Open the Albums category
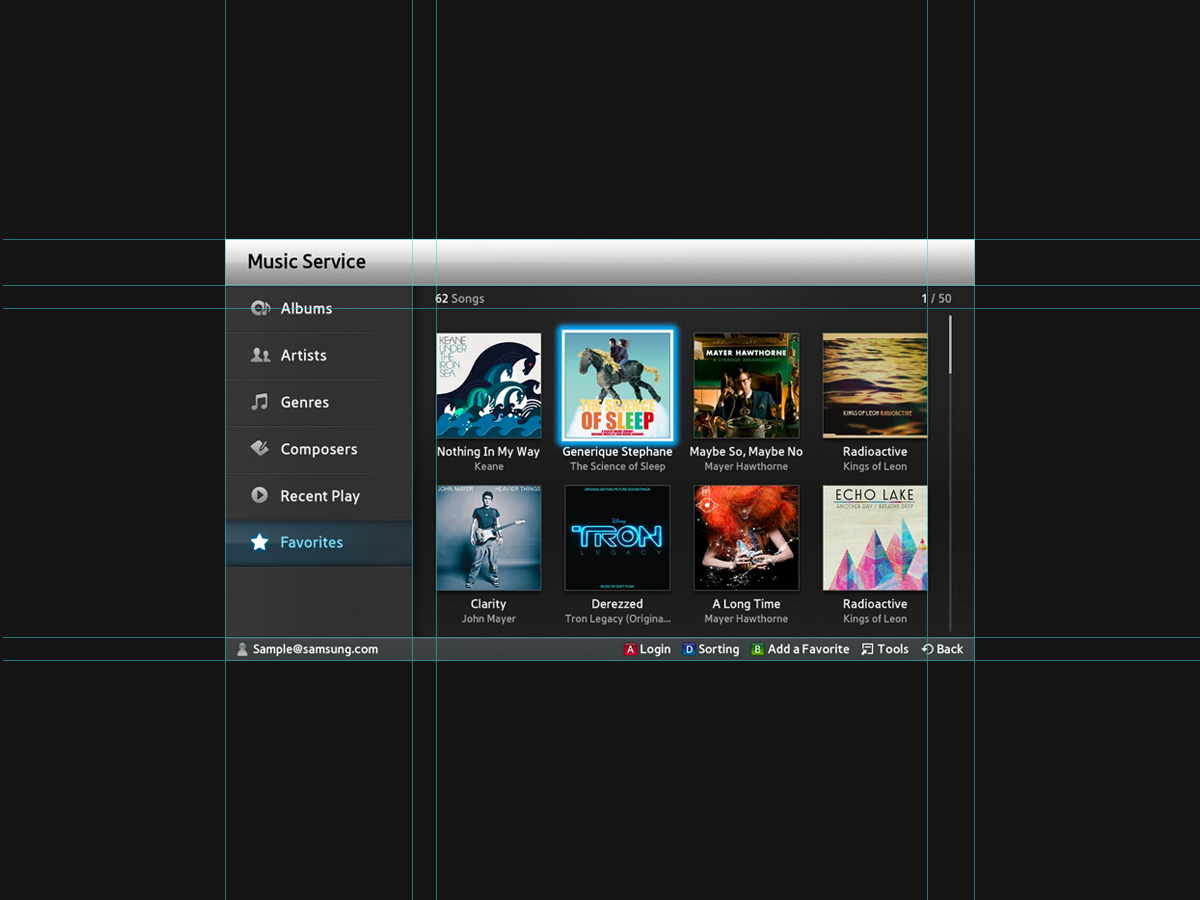Screen dimensions: 1200x900 pos(319,308)
